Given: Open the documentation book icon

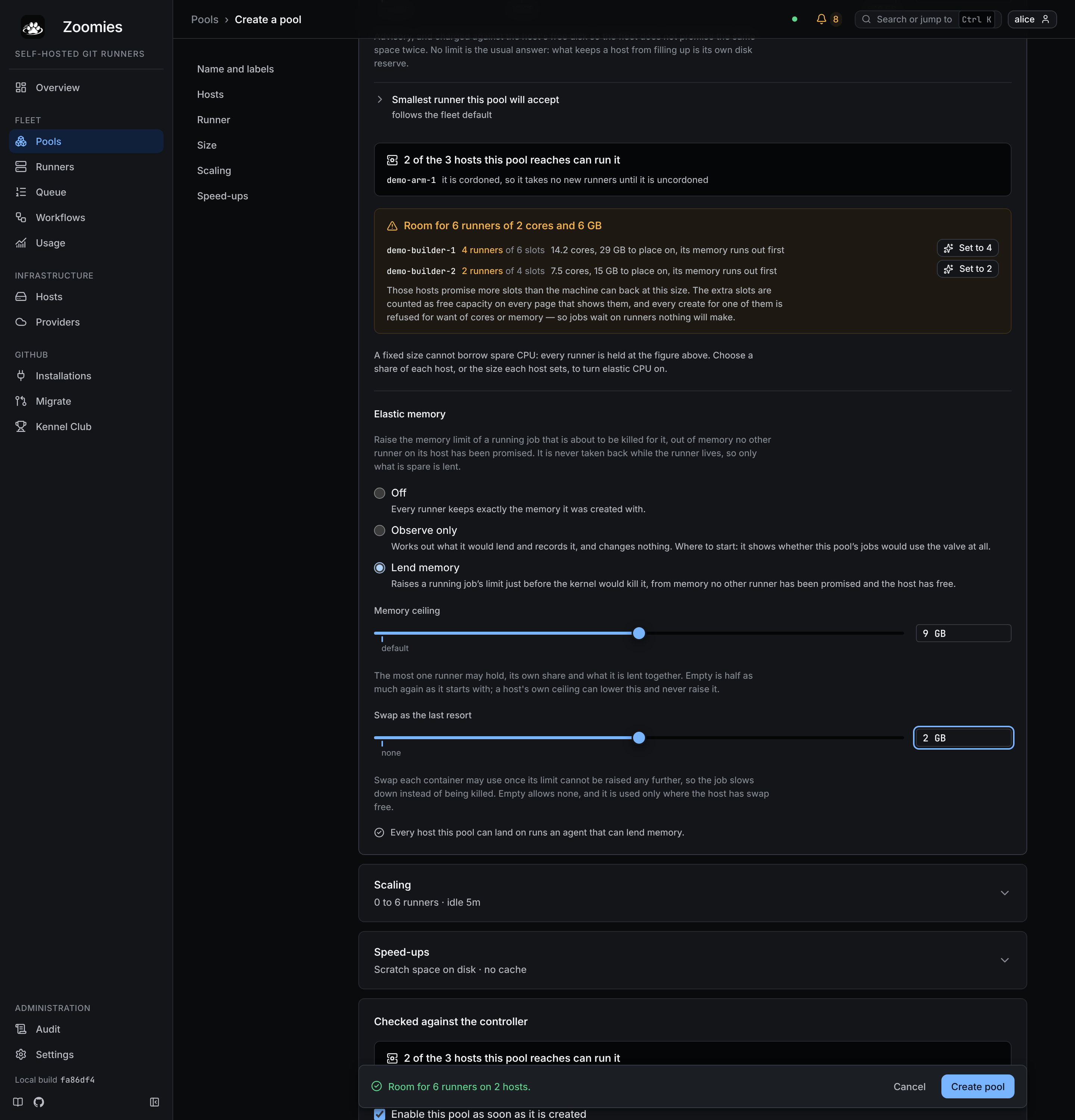Looking at the screenshot, I should [18, 1102].
